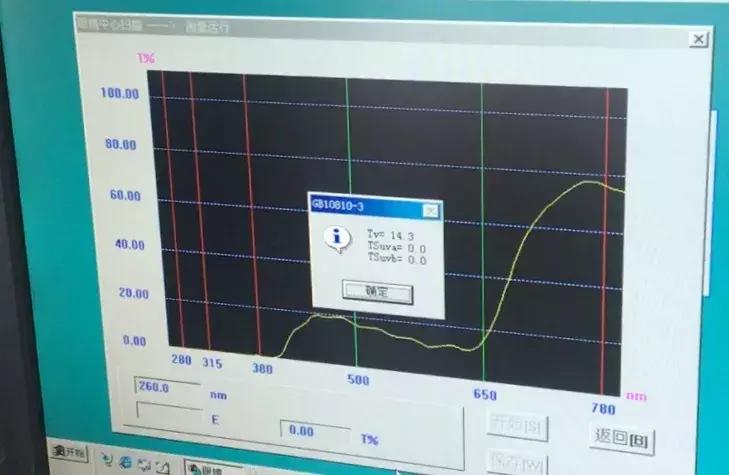The width and height of the screenshot is (729, 475).
Task: Click the info icon in the GB10810-3 dialog
Action: tap(337, 238)
